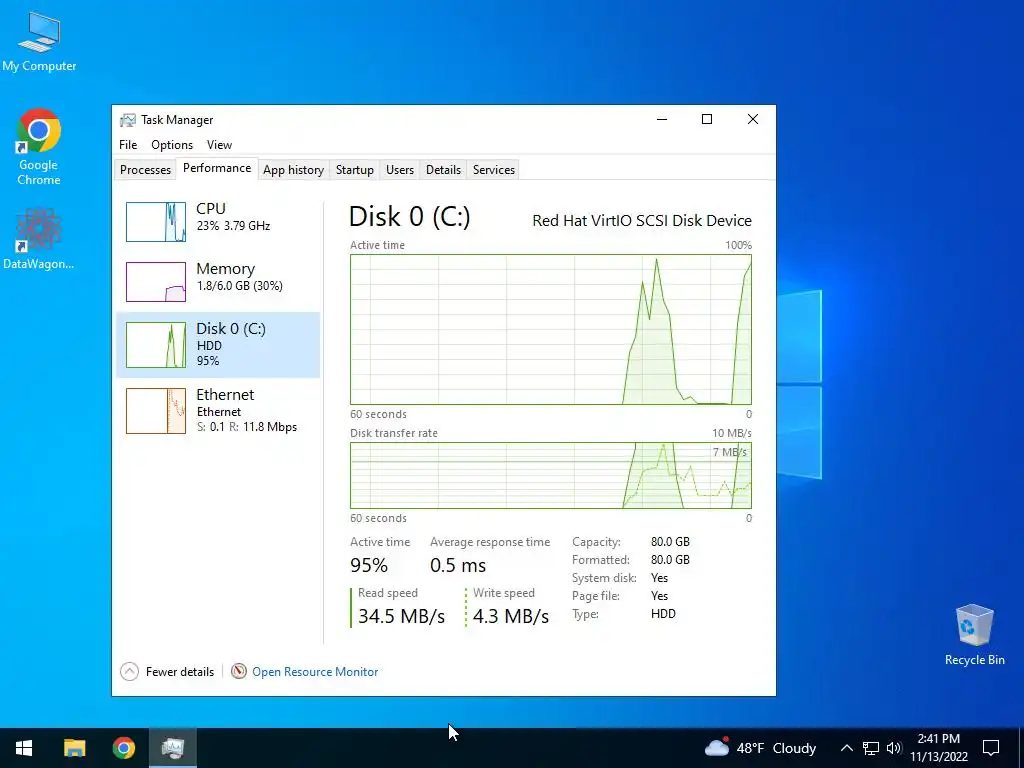The image size is (1024, 768).
Task: Click Open Resource Monitor link
Action: pos(315,671)
